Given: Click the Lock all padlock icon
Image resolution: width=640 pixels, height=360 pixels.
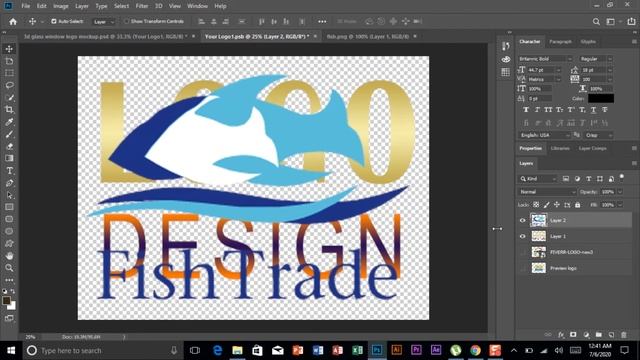Looking at the screenshot, I should coord(578,205).
